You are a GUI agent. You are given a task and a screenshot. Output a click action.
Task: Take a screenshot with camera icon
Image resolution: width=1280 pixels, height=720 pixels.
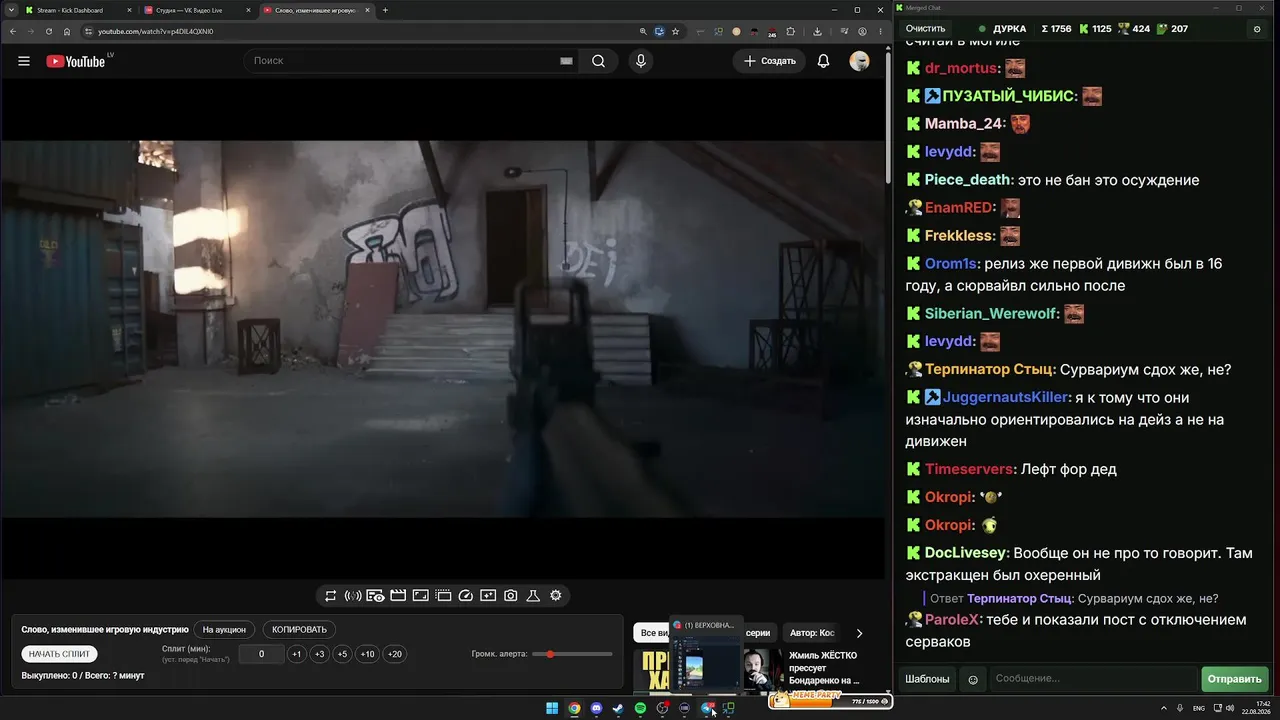pyautogui.click(x=511, y=596)
